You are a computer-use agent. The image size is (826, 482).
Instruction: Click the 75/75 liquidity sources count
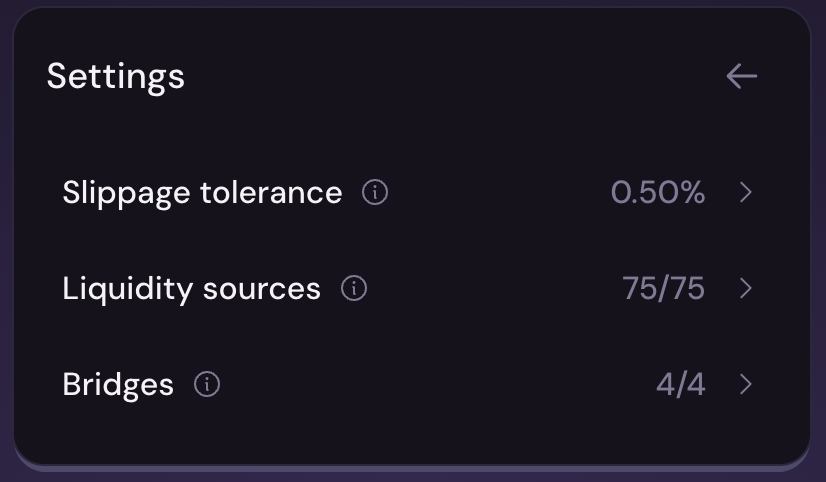pyautogui.click(x=663, y=289)
